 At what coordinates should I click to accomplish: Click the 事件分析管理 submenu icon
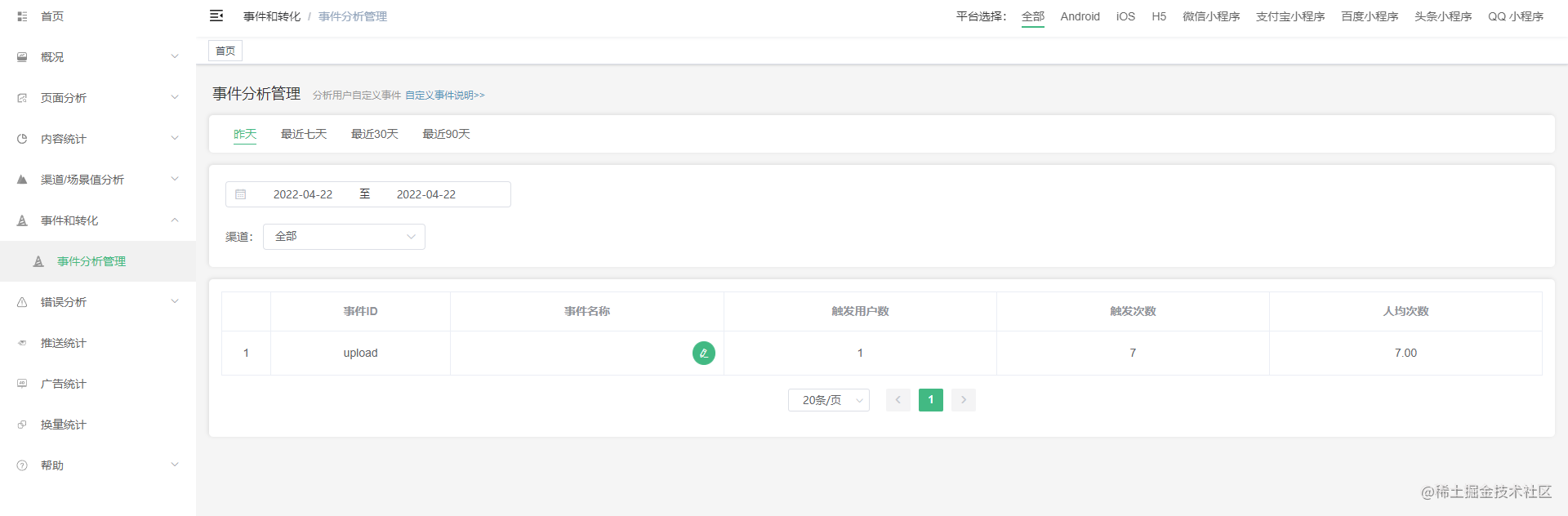pos(38,261)
